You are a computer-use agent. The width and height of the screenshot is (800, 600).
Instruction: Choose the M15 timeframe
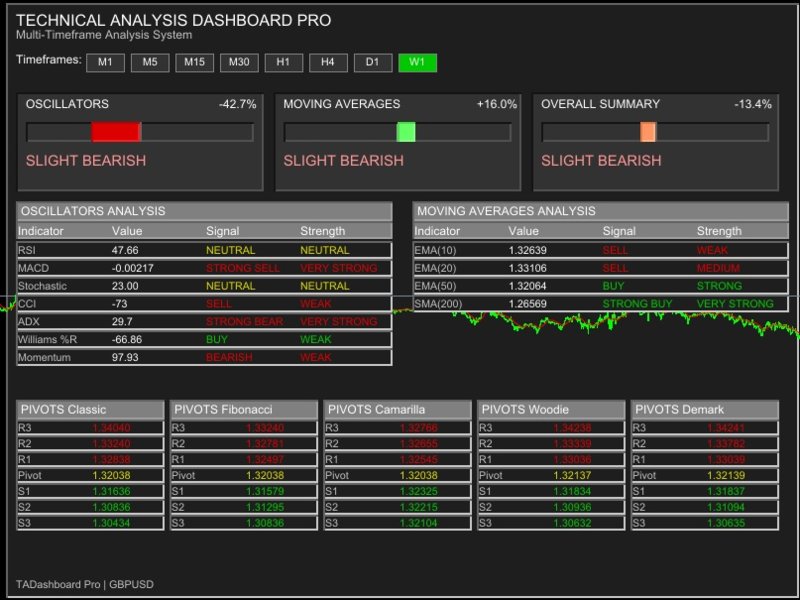pos(194,63)
